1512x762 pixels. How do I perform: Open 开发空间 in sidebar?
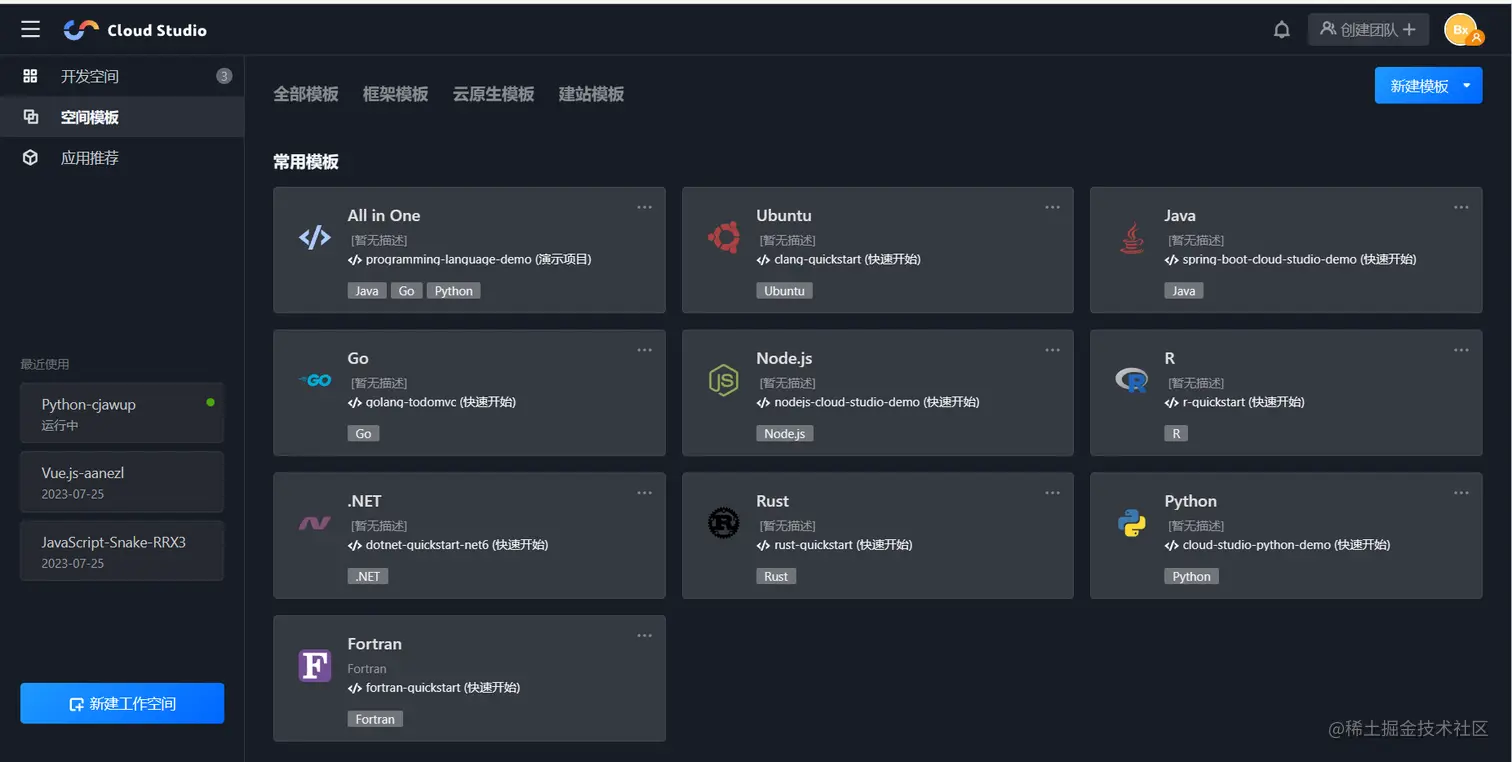(x=122, y=76)
